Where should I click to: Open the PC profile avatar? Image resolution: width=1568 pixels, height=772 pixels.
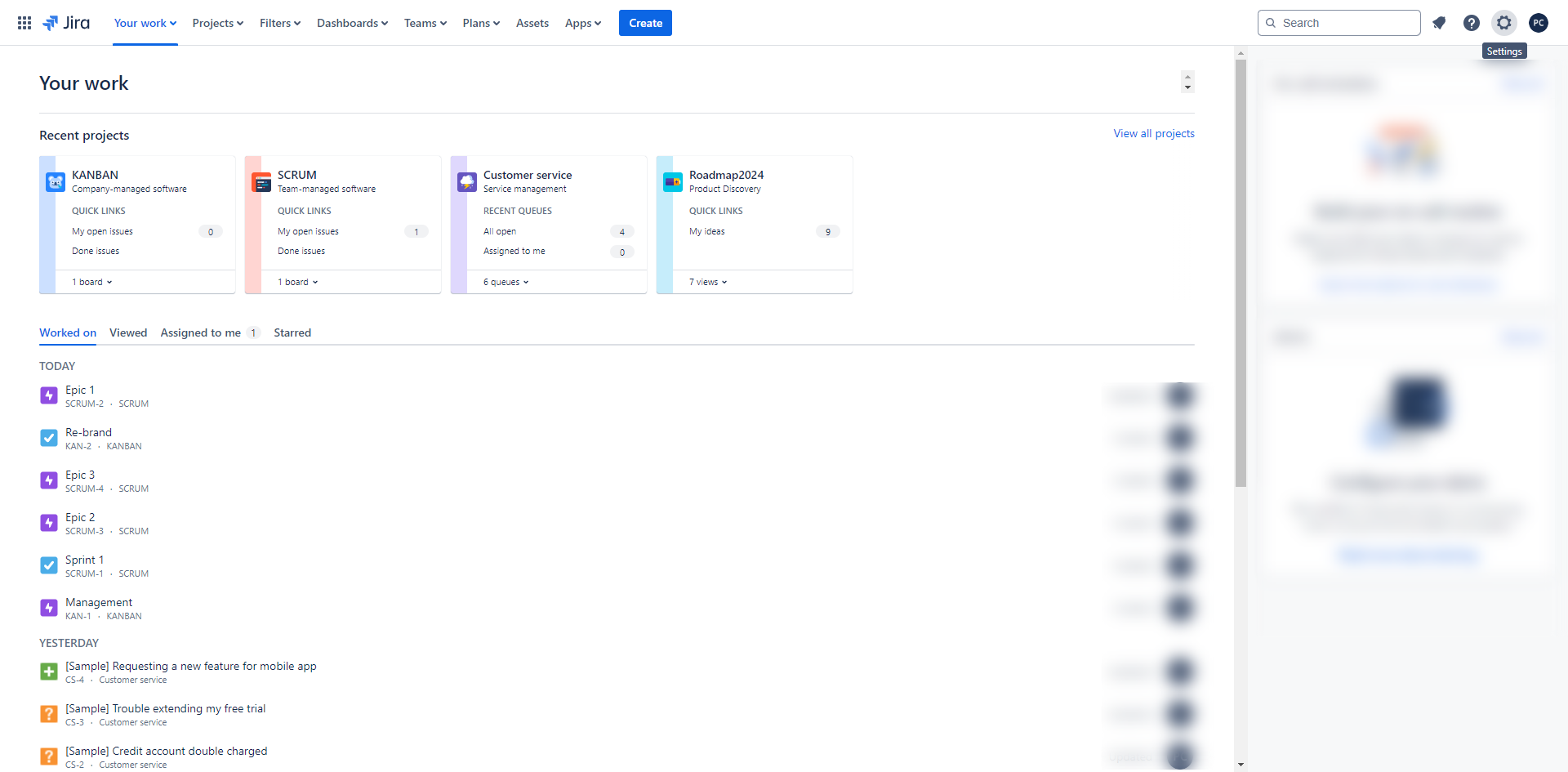pos(1538,23)
